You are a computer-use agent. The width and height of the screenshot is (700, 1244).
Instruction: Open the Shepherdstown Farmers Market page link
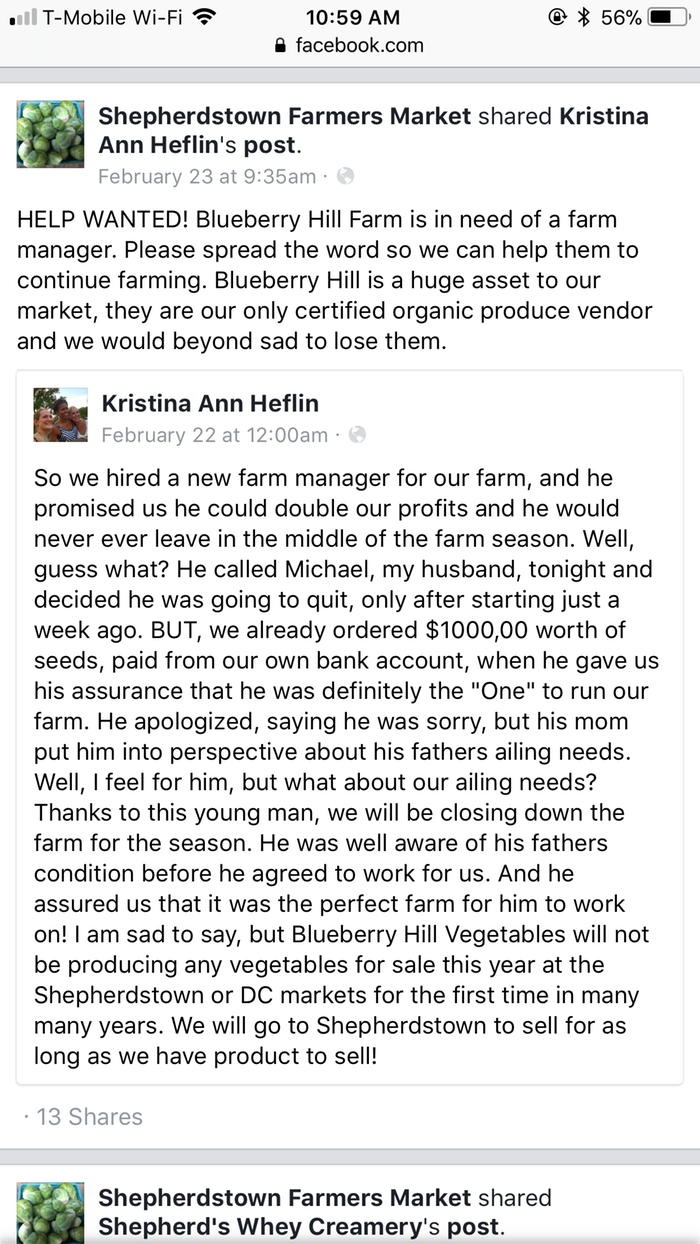pyautogui.click(x=284, y=116)
